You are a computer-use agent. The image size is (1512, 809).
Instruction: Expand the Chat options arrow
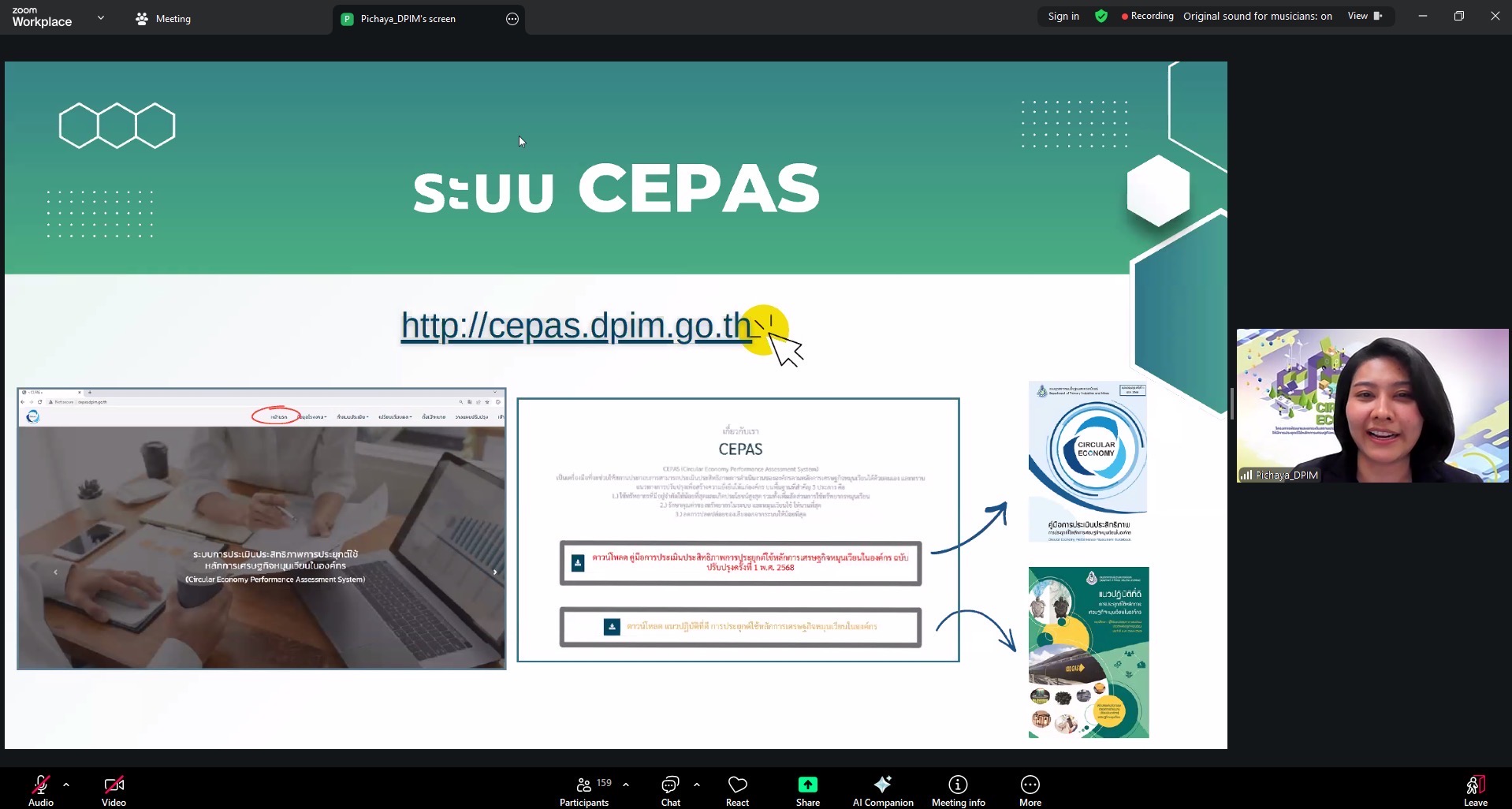pos(697,785)
